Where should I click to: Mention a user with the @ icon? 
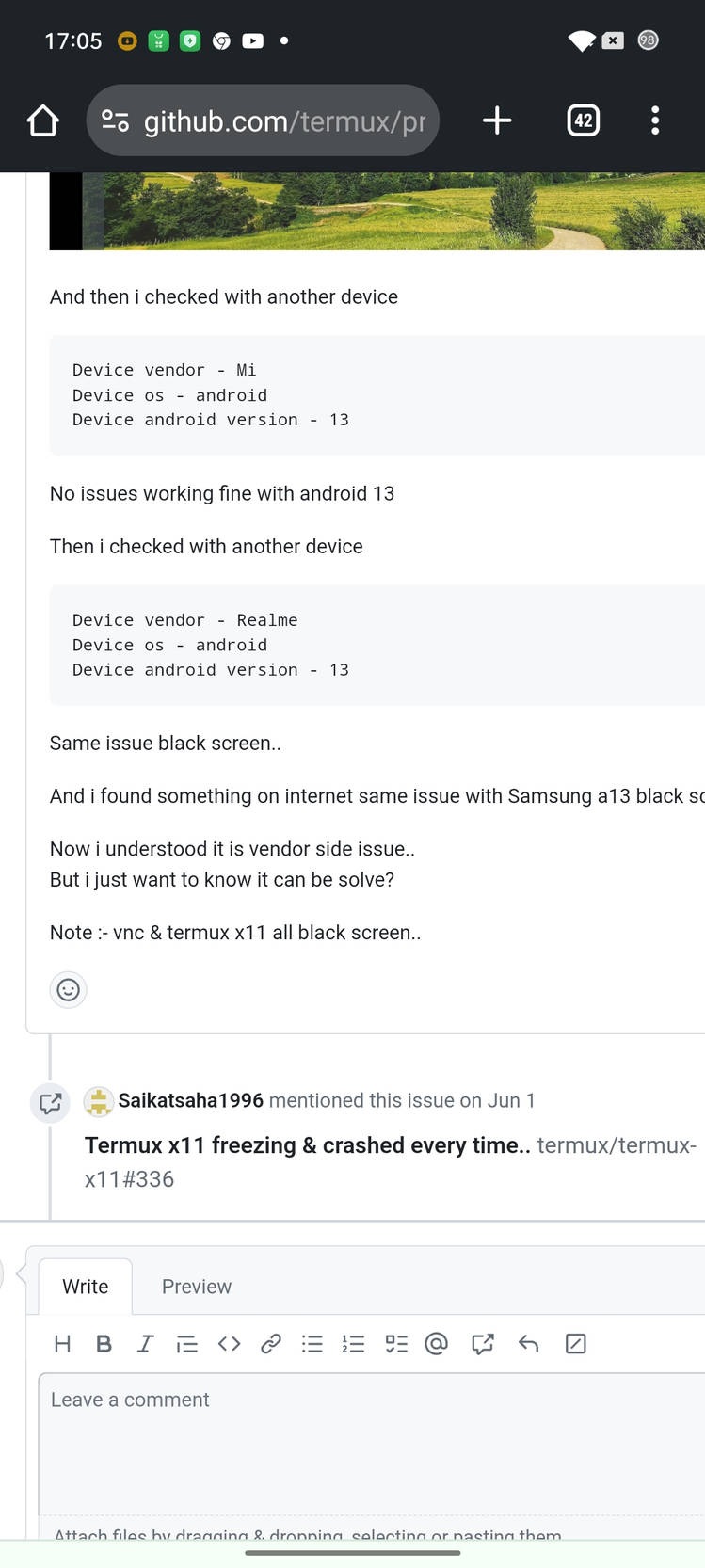437,1343
